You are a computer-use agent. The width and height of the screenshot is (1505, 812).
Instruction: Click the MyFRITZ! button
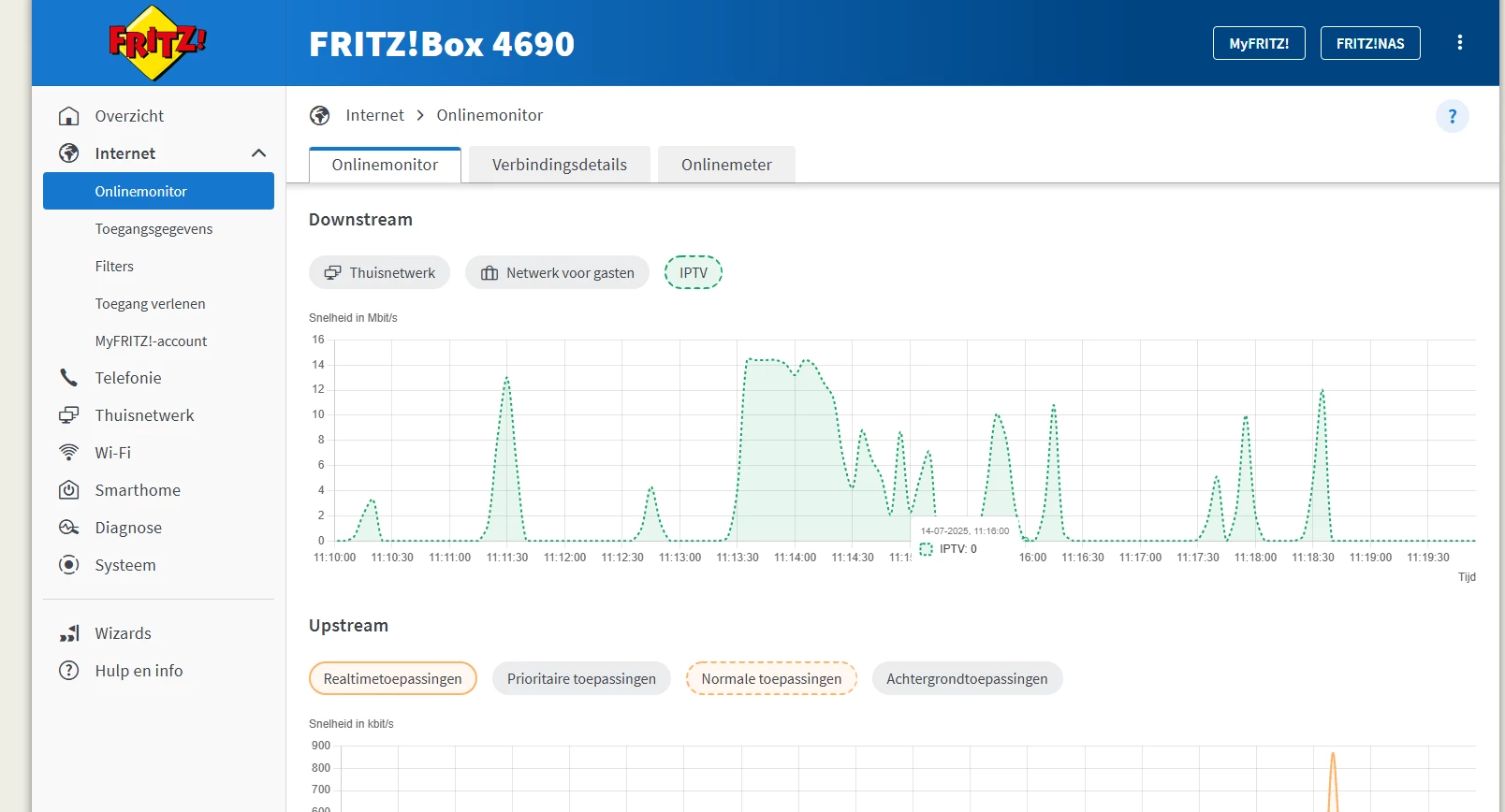tap(1259, 43)
